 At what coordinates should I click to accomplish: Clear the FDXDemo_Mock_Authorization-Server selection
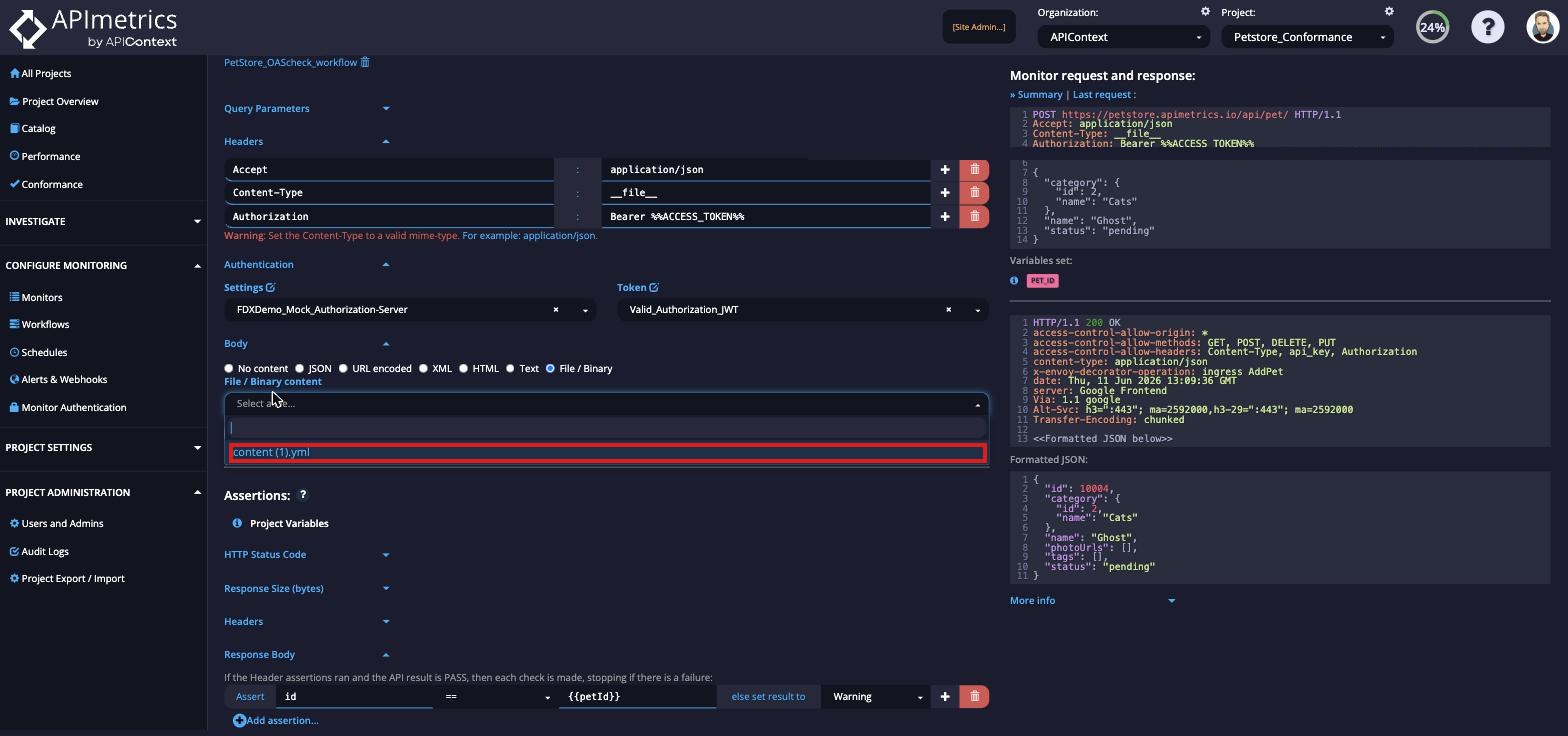[556, 310]
